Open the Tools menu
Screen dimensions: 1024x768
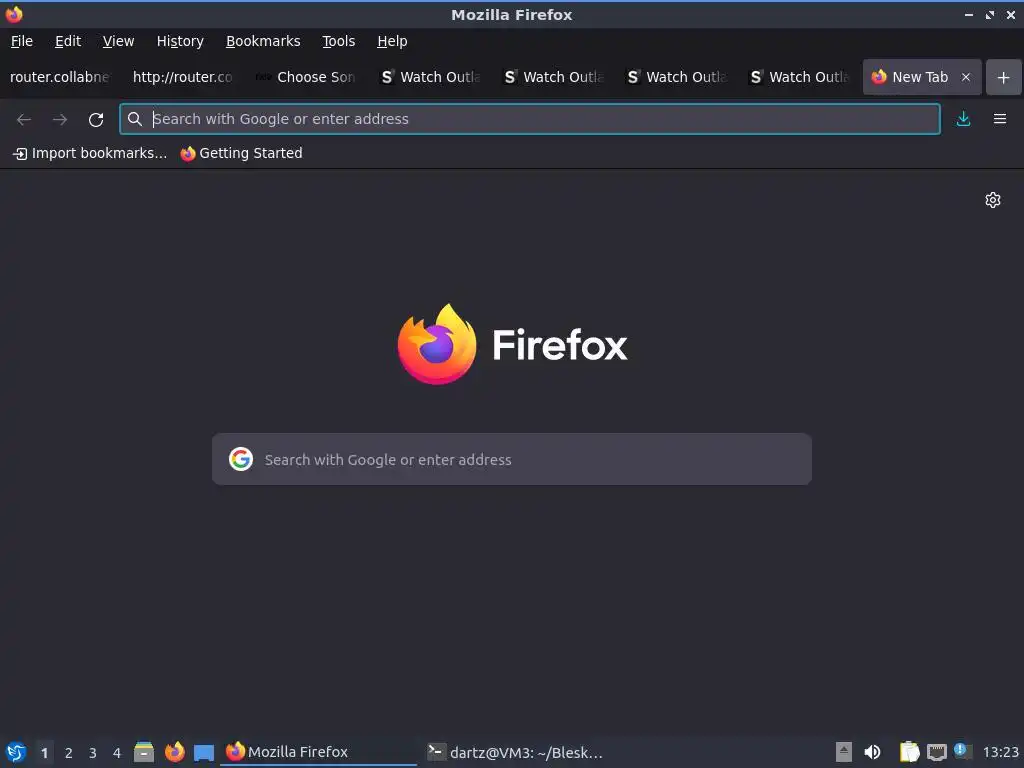(338, 41)
